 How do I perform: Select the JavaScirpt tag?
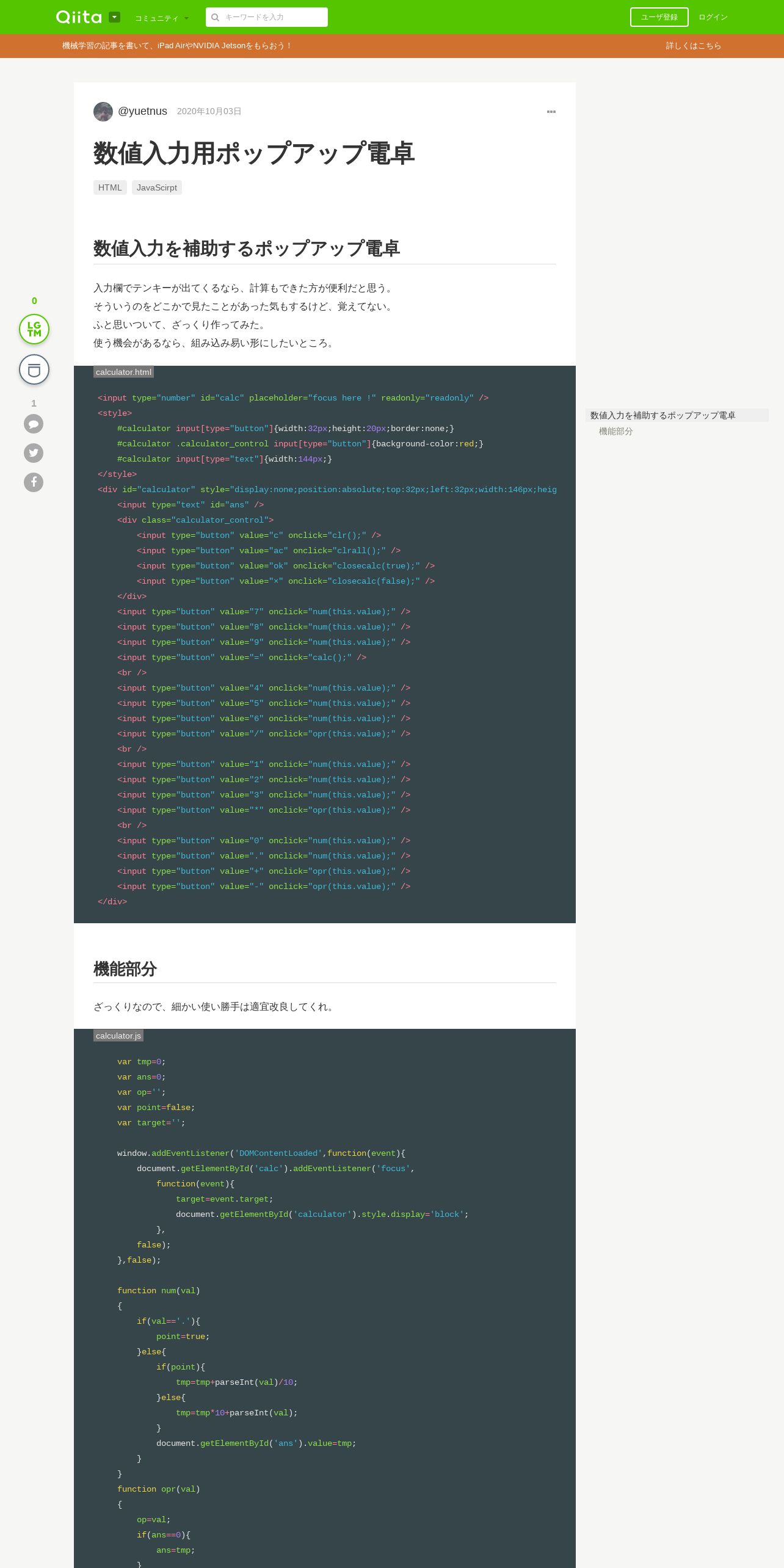point(157,187)
